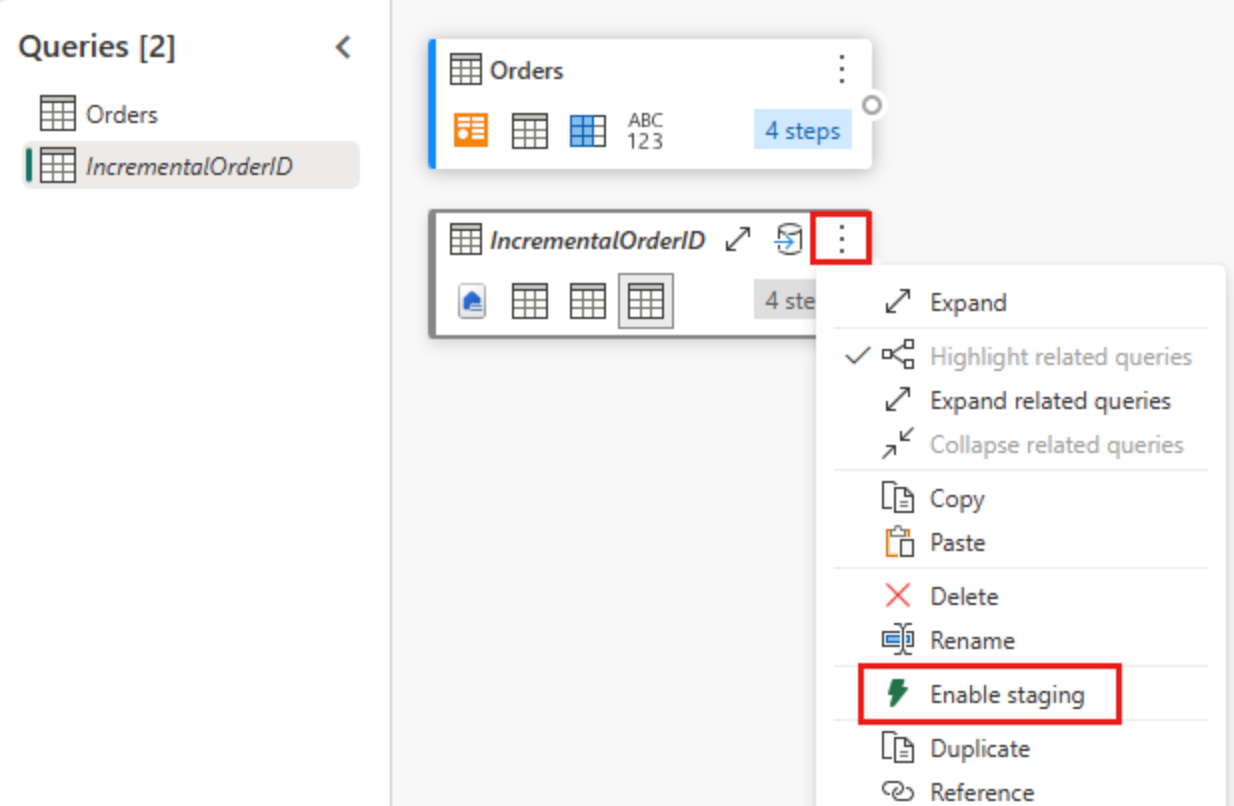Select Delete in context menu
Screen dimensions: 1234x806
(1021, 597)
